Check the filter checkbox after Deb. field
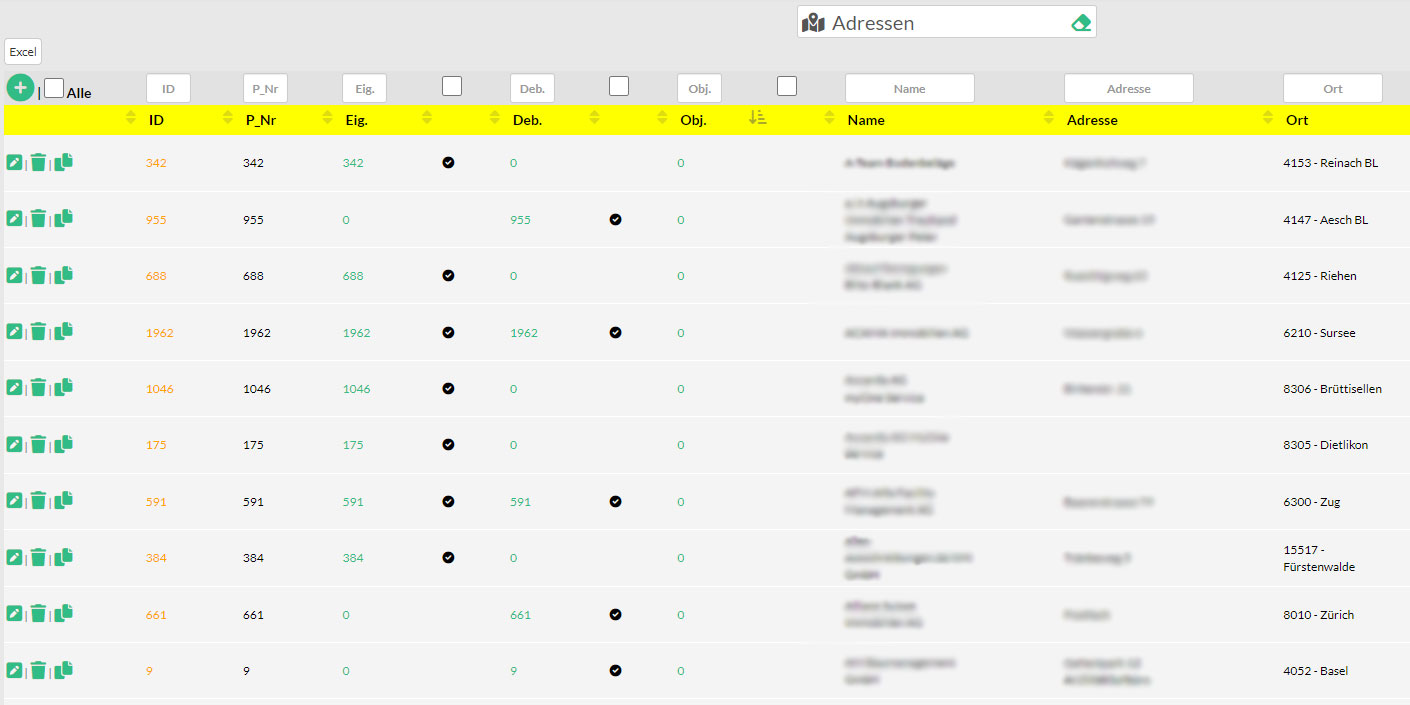 pyautogui.click(x=619, y=87)
